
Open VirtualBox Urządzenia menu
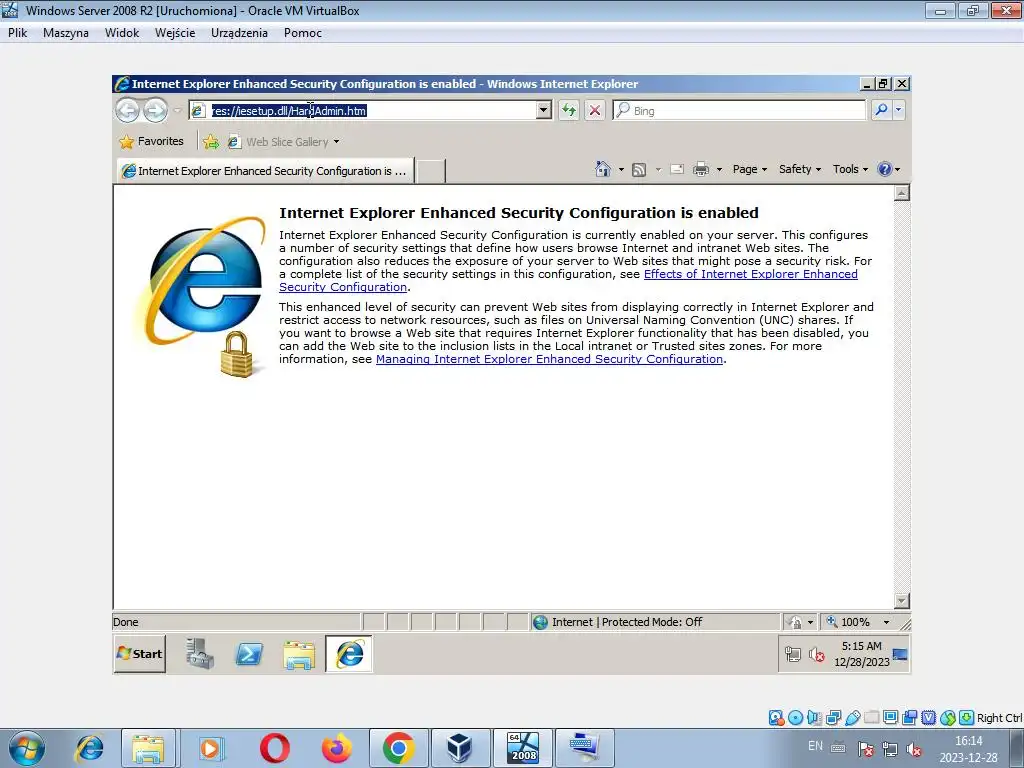coord(239,33)
